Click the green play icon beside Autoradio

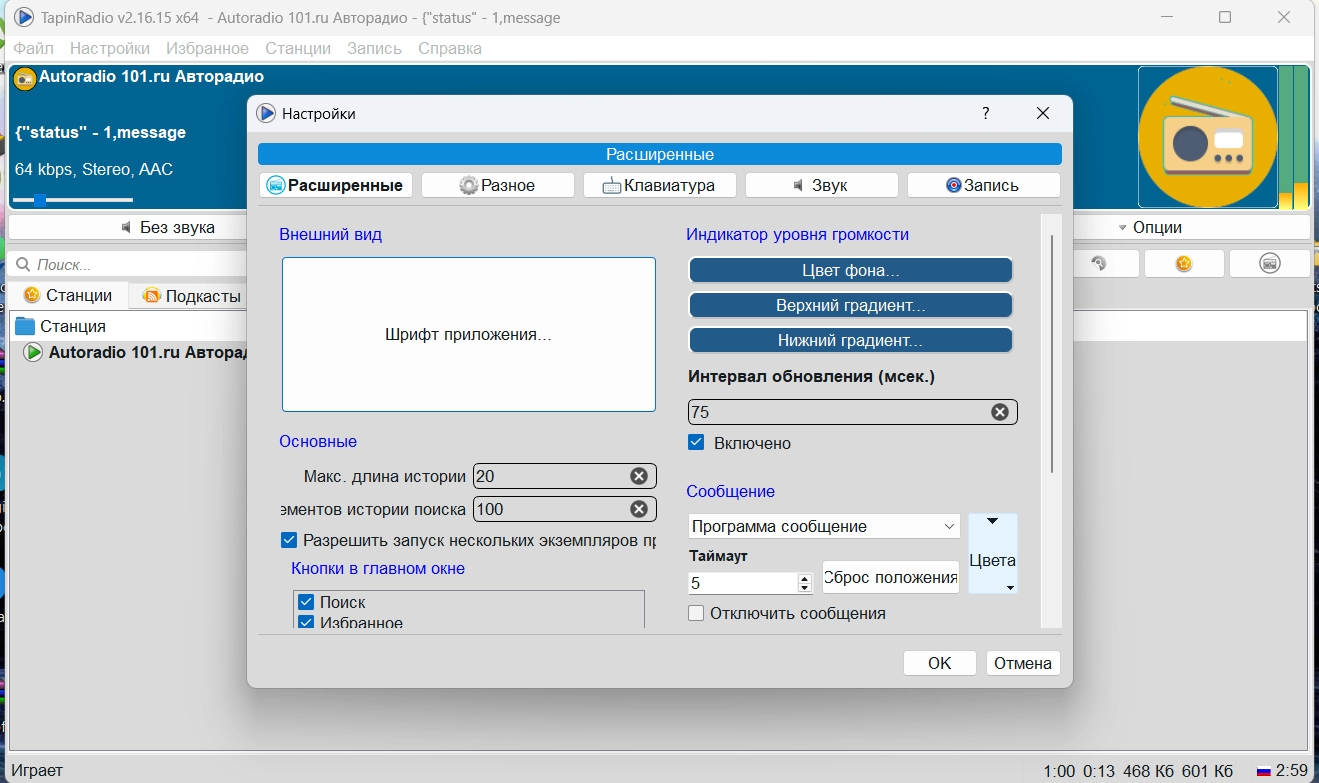[33, 352]
